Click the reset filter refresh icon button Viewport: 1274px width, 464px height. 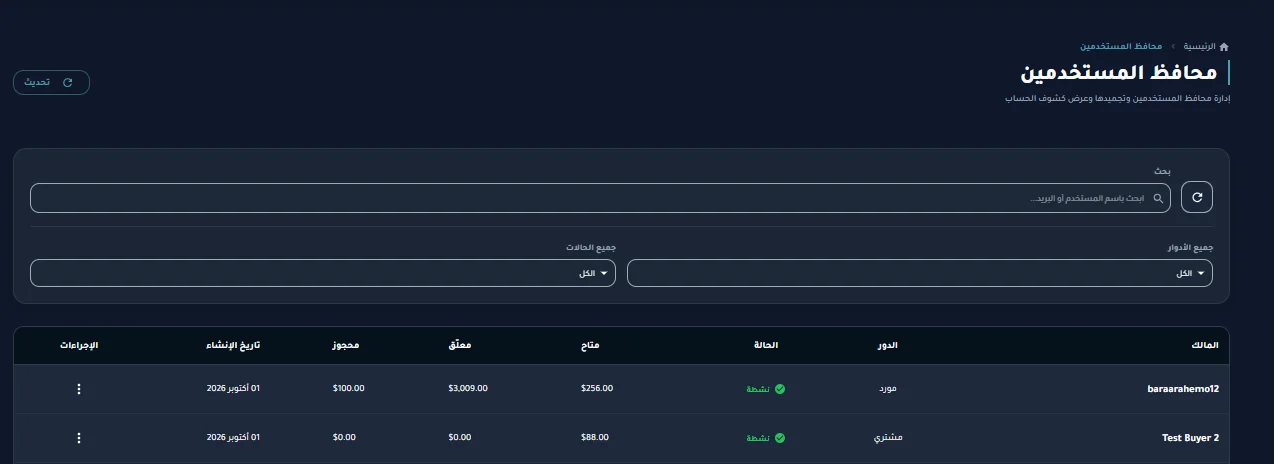[x=1197, y=198]
